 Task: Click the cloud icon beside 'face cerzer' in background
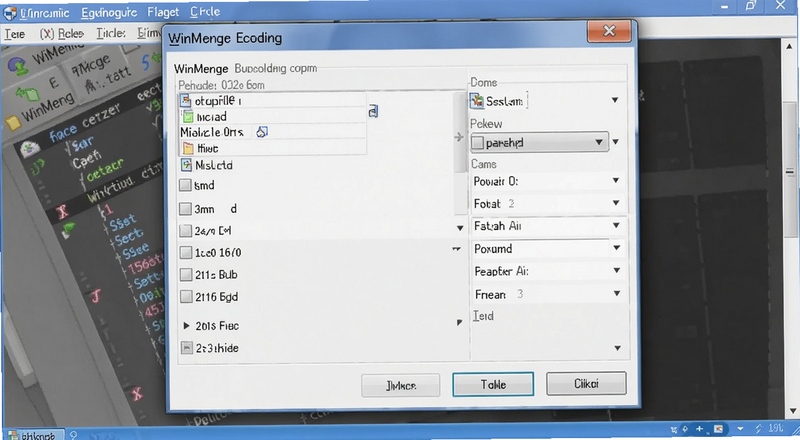pos(30,148)
